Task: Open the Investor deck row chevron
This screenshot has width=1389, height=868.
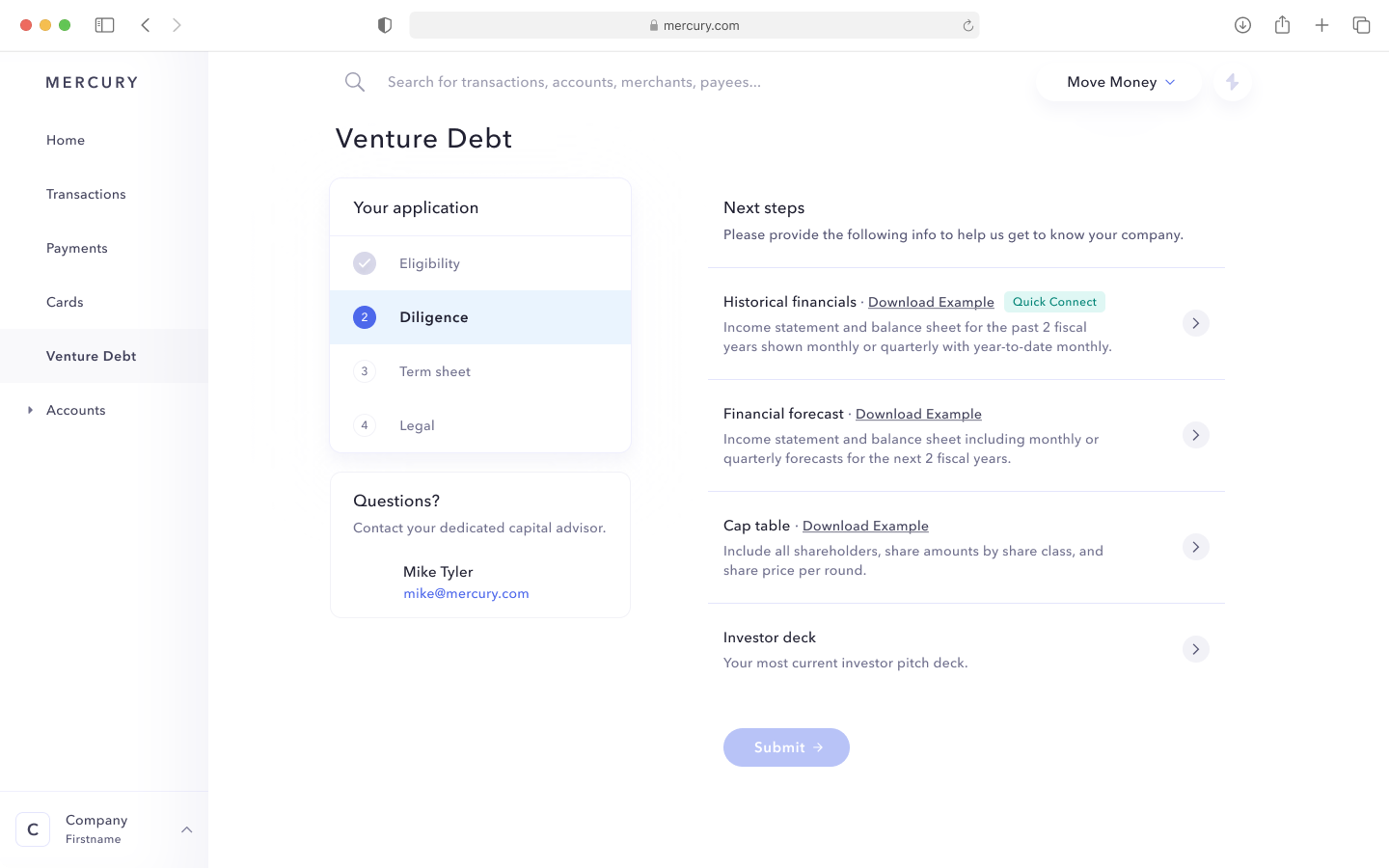Action: [1195, 649]
